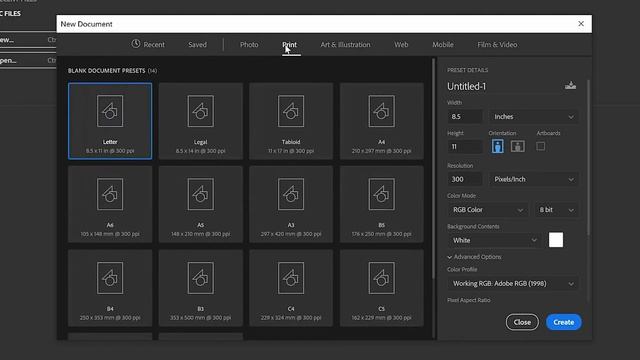Image resolution: width=640 pixels, height=360 pixels.
Task: Pick the Tabloid preset icon
Action: click(291, 111)
